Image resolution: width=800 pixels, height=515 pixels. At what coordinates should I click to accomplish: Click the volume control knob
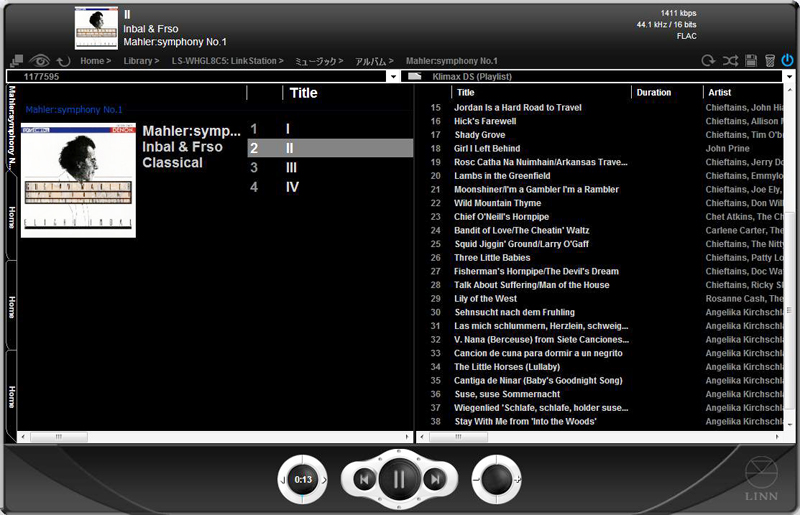[x=496, y=481]
